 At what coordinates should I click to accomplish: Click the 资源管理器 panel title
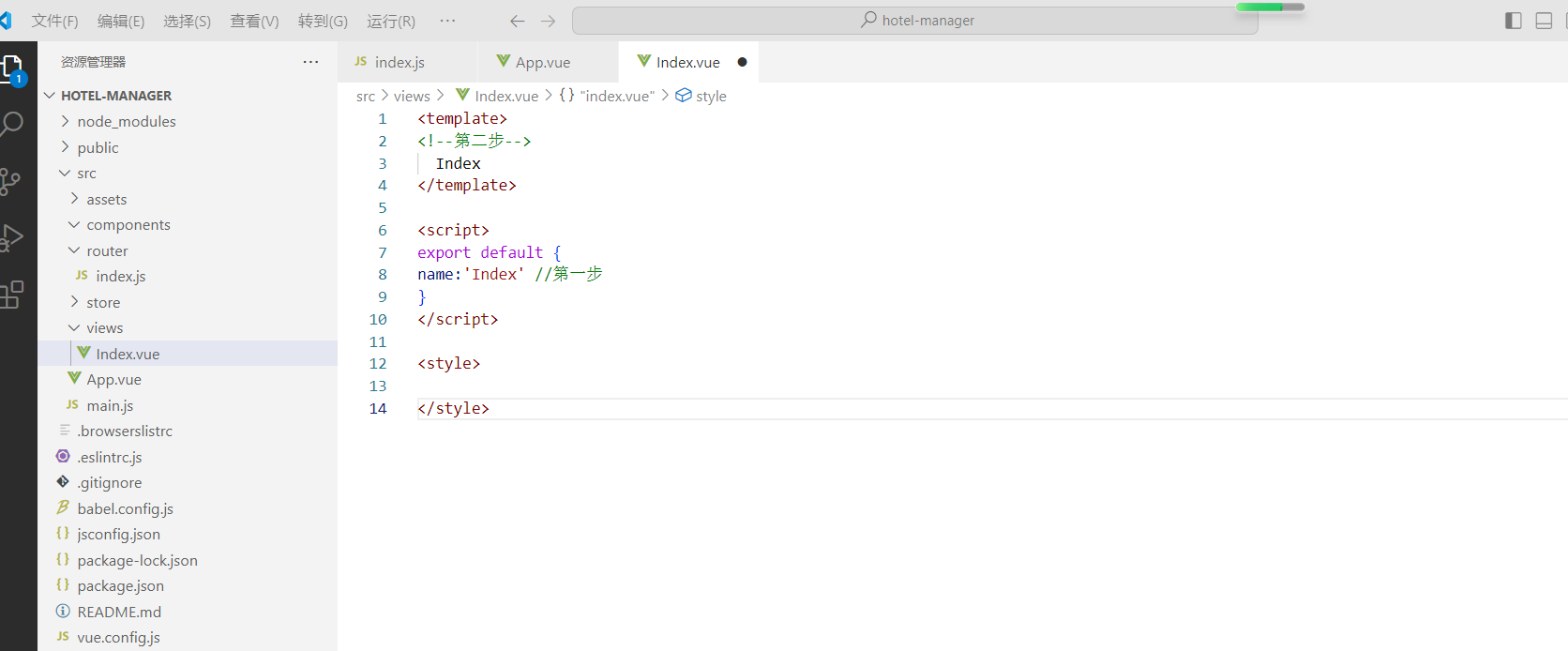coord(93,62)
